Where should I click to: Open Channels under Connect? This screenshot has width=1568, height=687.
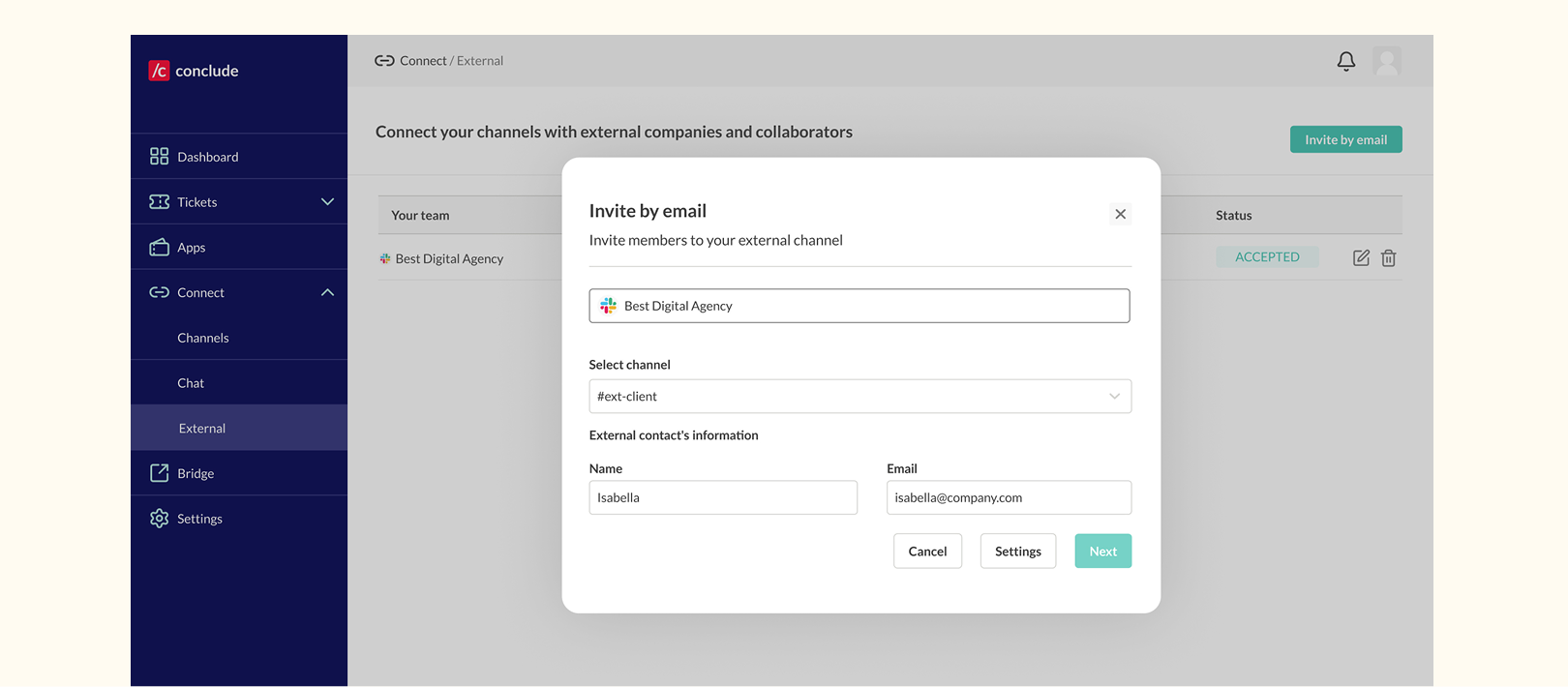pyautogui.click(x=239, y=338)
